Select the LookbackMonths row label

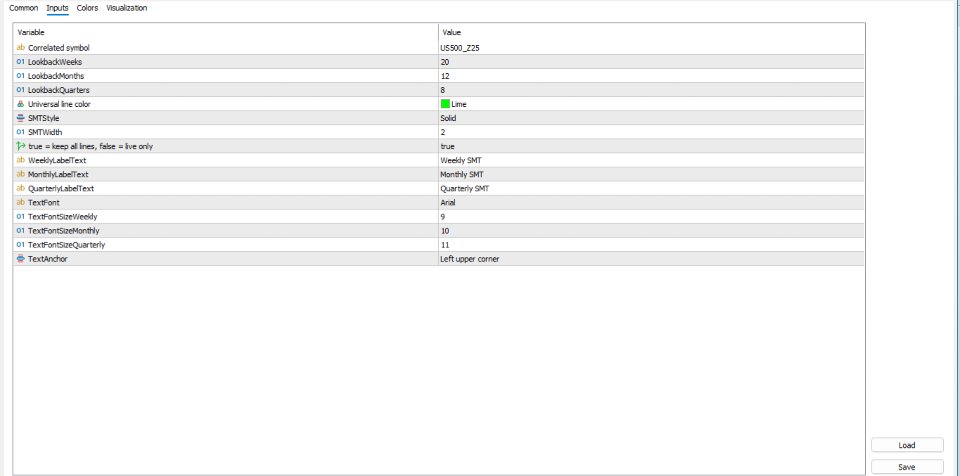tap(56, 76)
